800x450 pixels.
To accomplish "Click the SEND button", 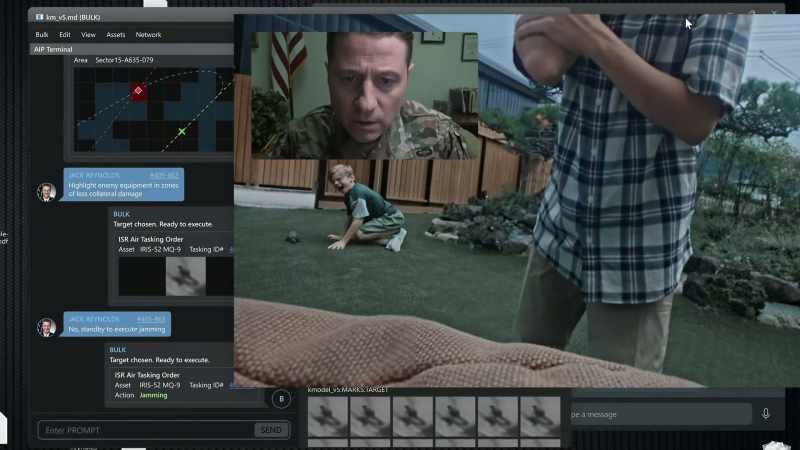I will tap(271, 430).
